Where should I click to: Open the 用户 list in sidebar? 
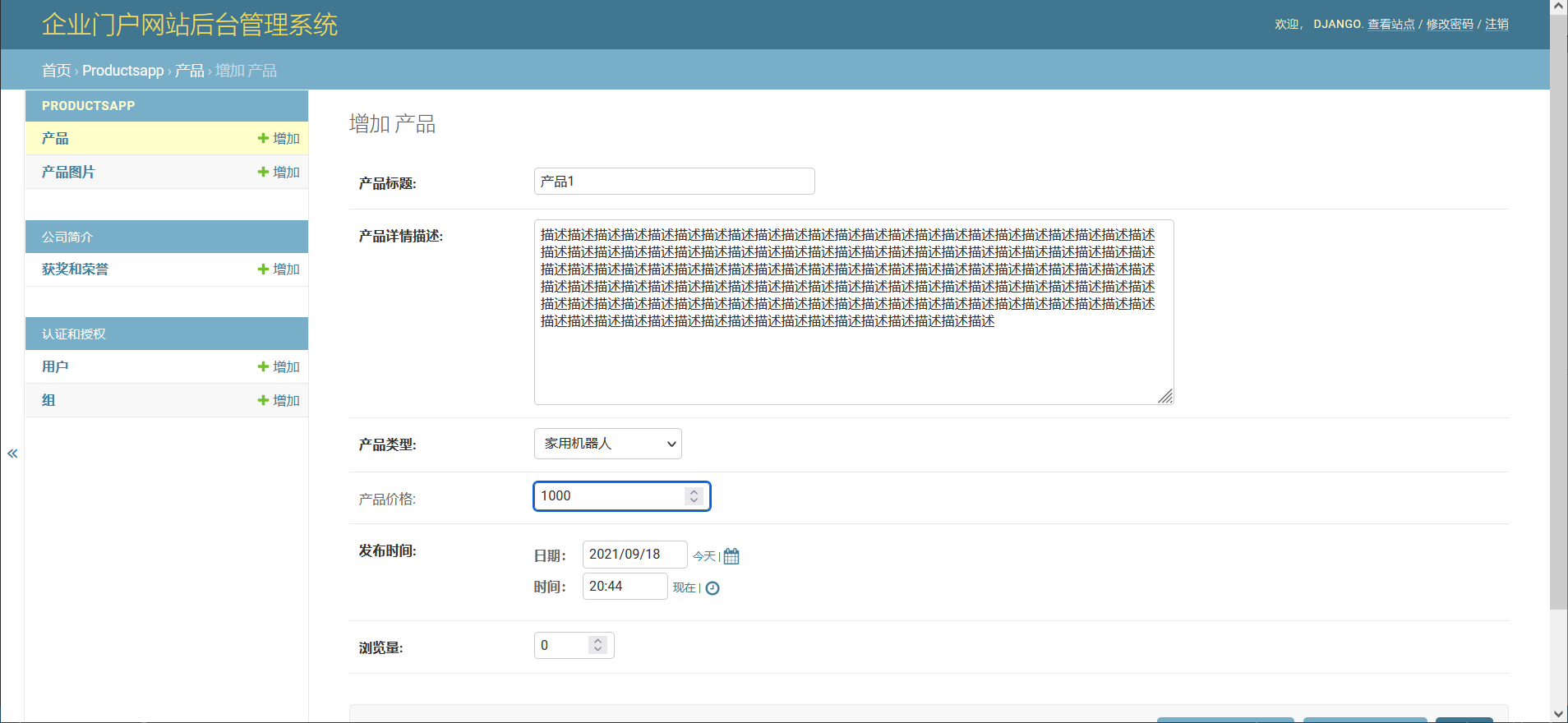[x=55, y=367]
